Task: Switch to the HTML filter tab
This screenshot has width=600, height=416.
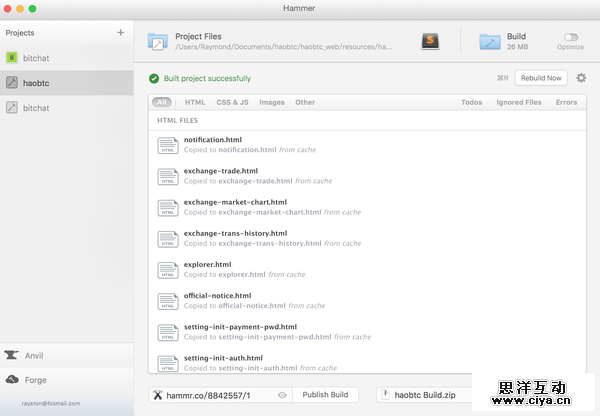Action: pos(195,102)
